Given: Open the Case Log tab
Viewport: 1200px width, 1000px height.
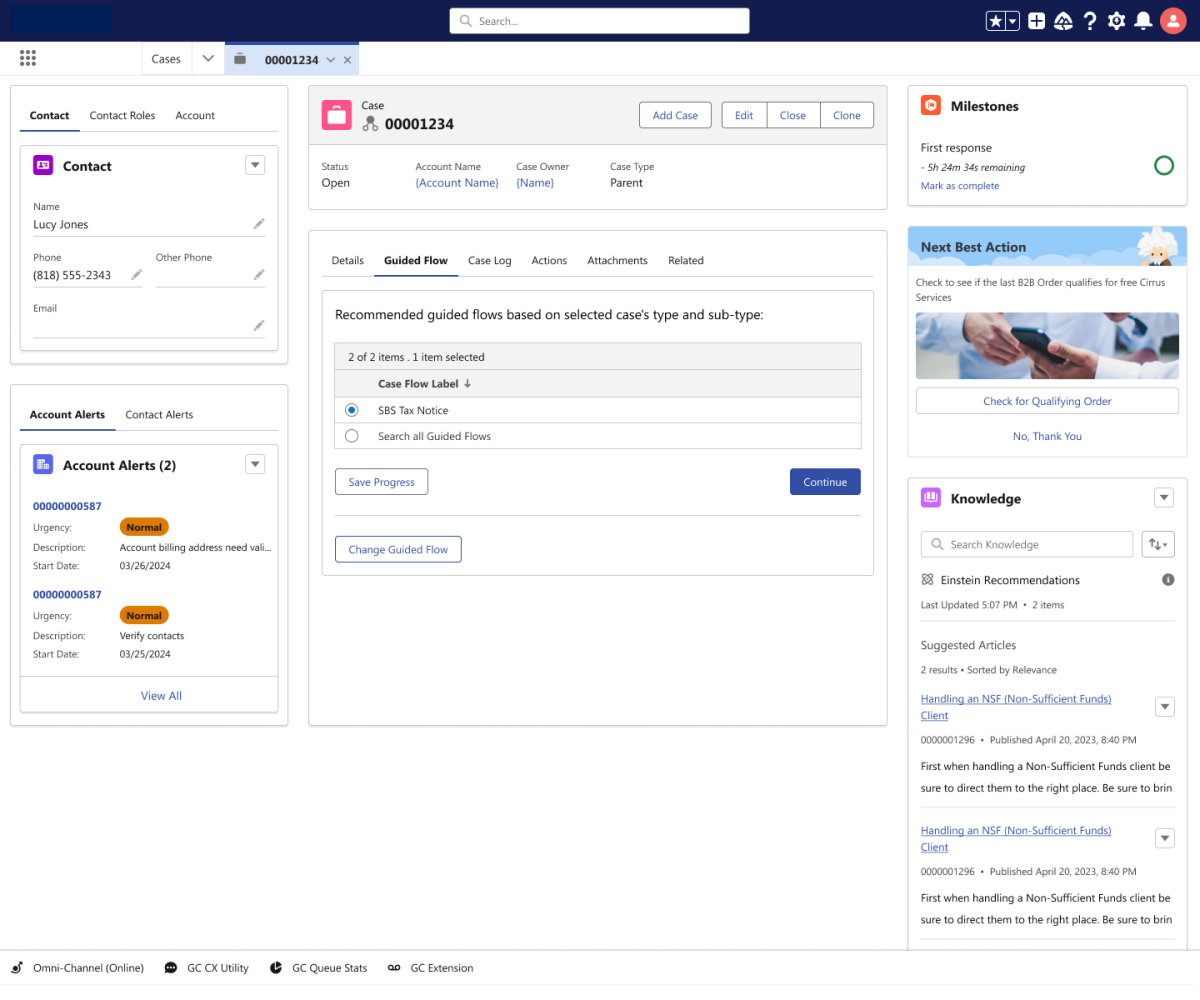Looking at the screenshot, I should [x=490, y=260].
